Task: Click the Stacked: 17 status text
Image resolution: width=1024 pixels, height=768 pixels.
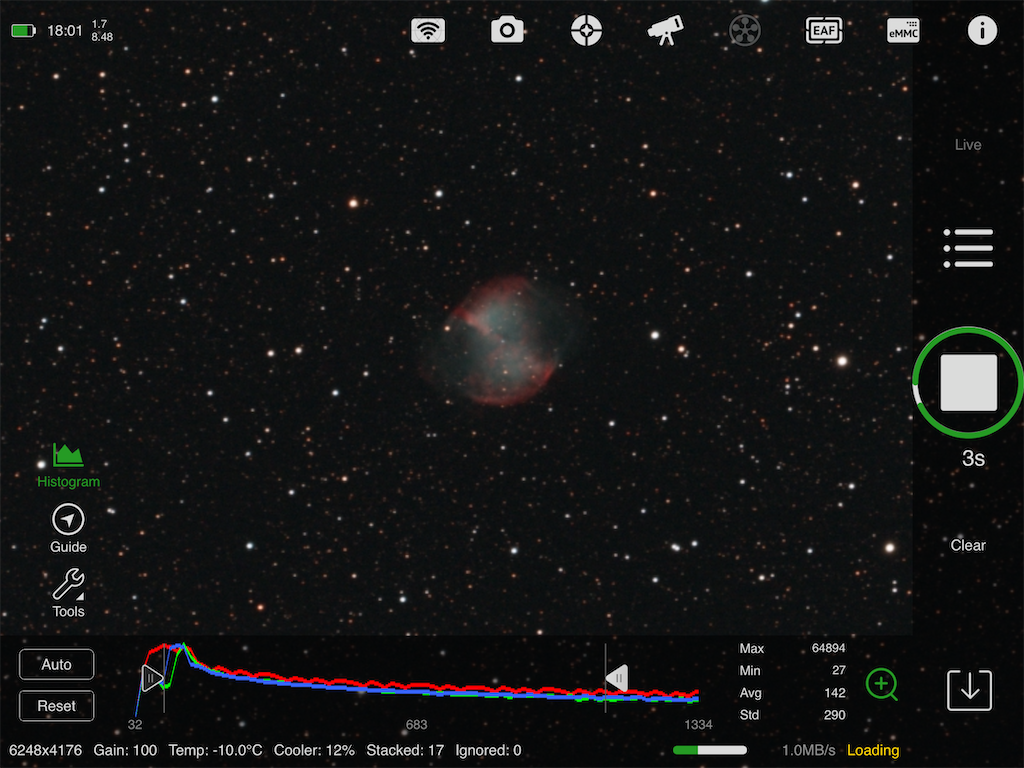Action: [x=405, y=750]
